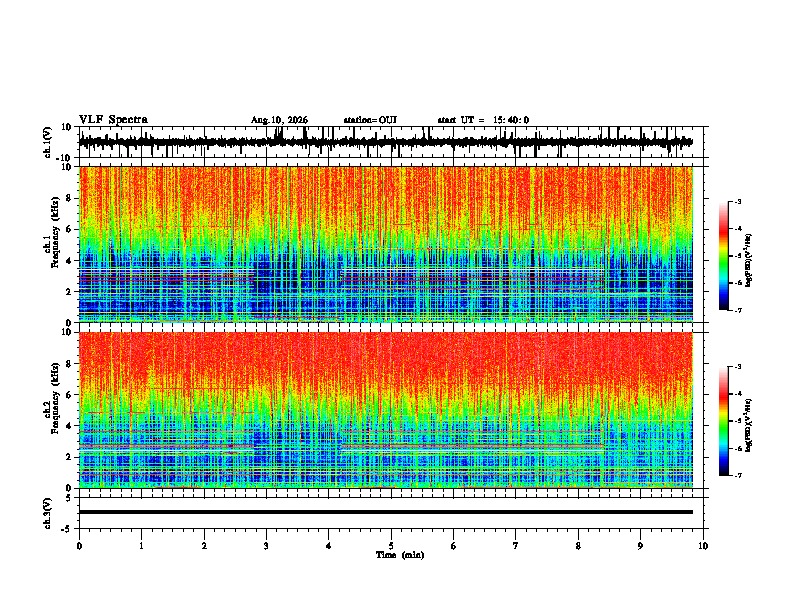Click the time axis tick label "4"
This screenshot has width=792, height=612.
pyautogui.click(x=329, y=546)
